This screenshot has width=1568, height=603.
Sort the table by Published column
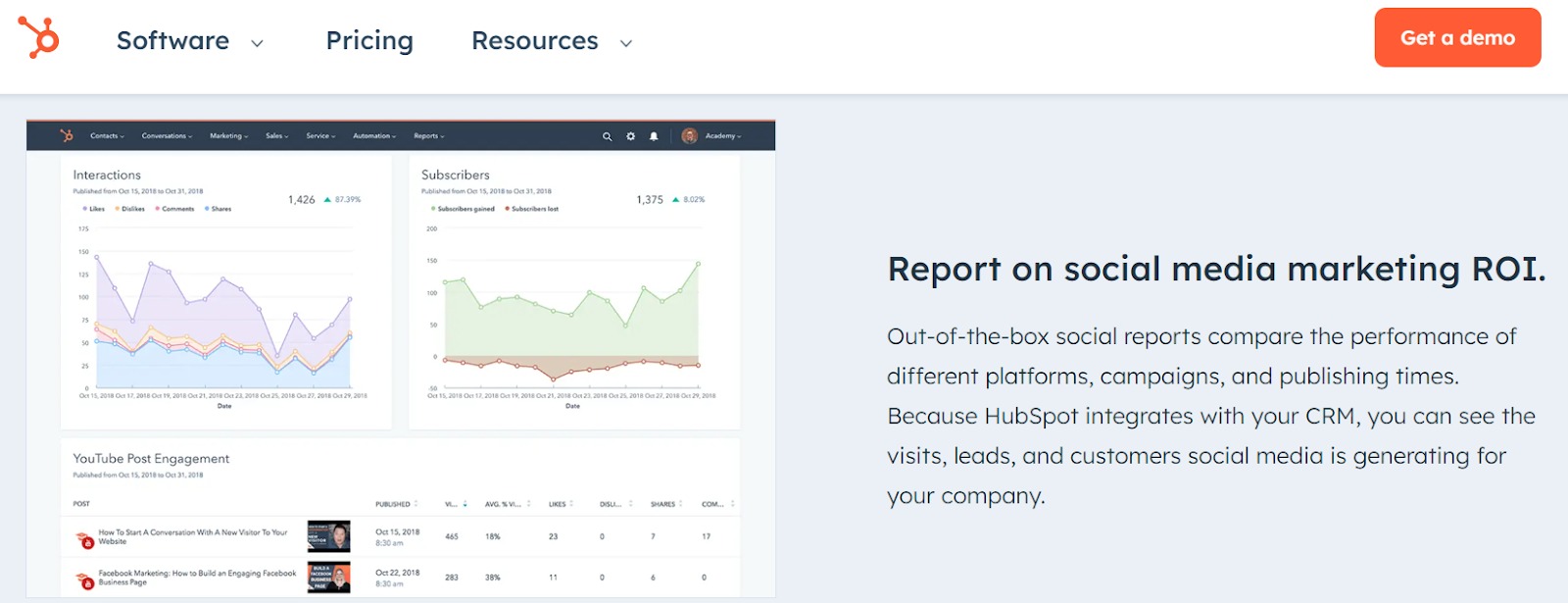395,504
